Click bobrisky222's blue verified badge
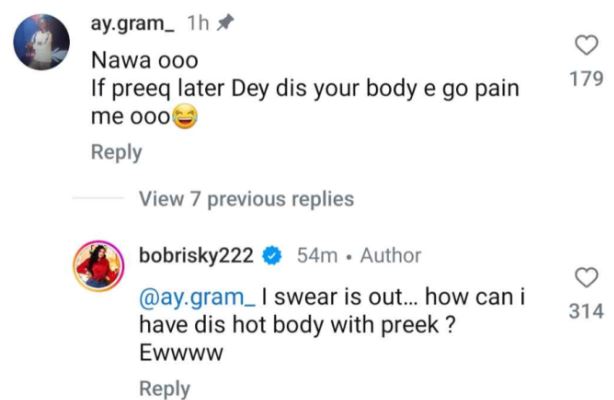Viewport: 614px width, 400px height. tap(271, 256)
